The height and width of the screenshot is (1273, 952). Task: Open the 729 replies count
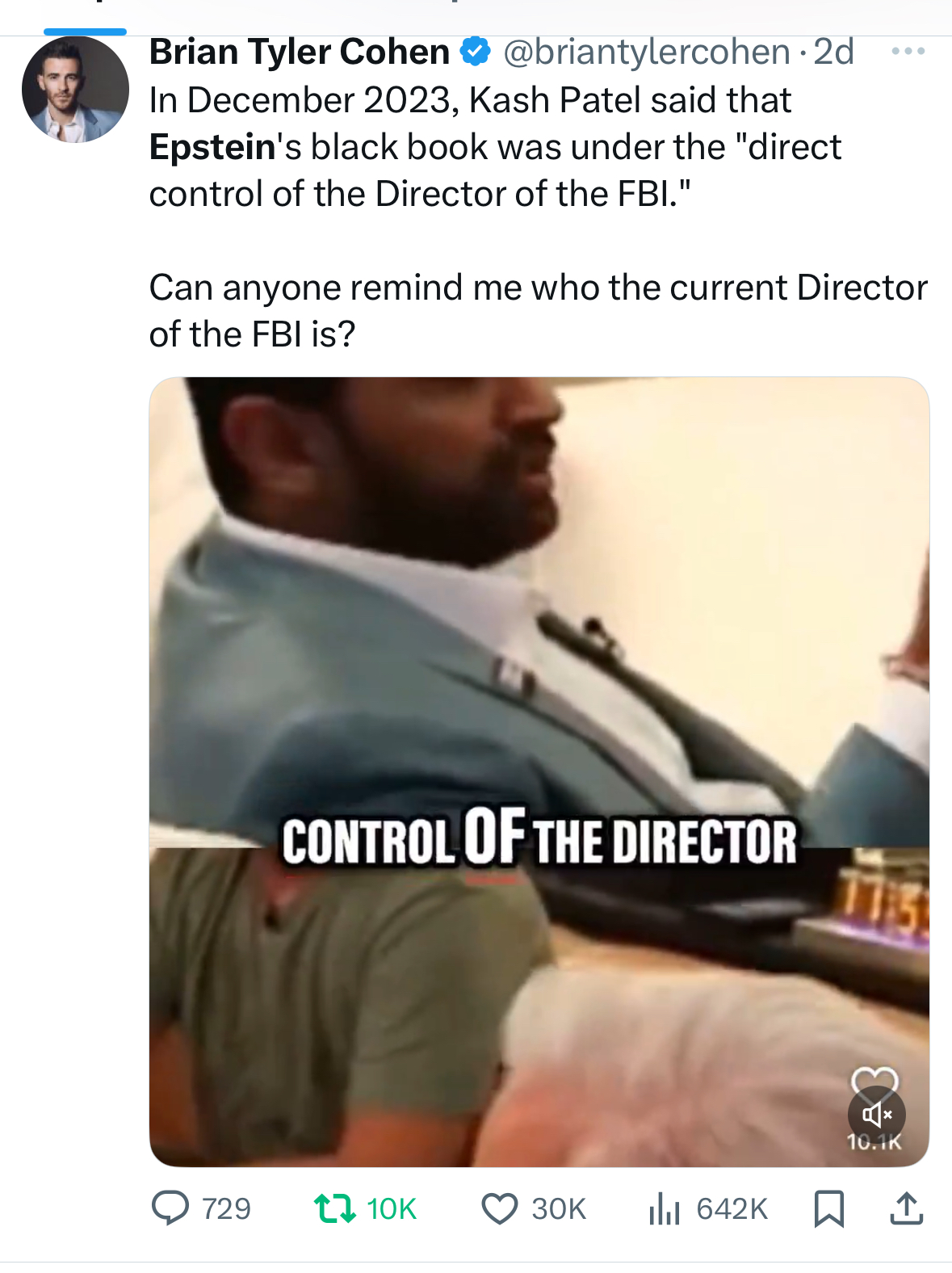(x=226, y=1209)
